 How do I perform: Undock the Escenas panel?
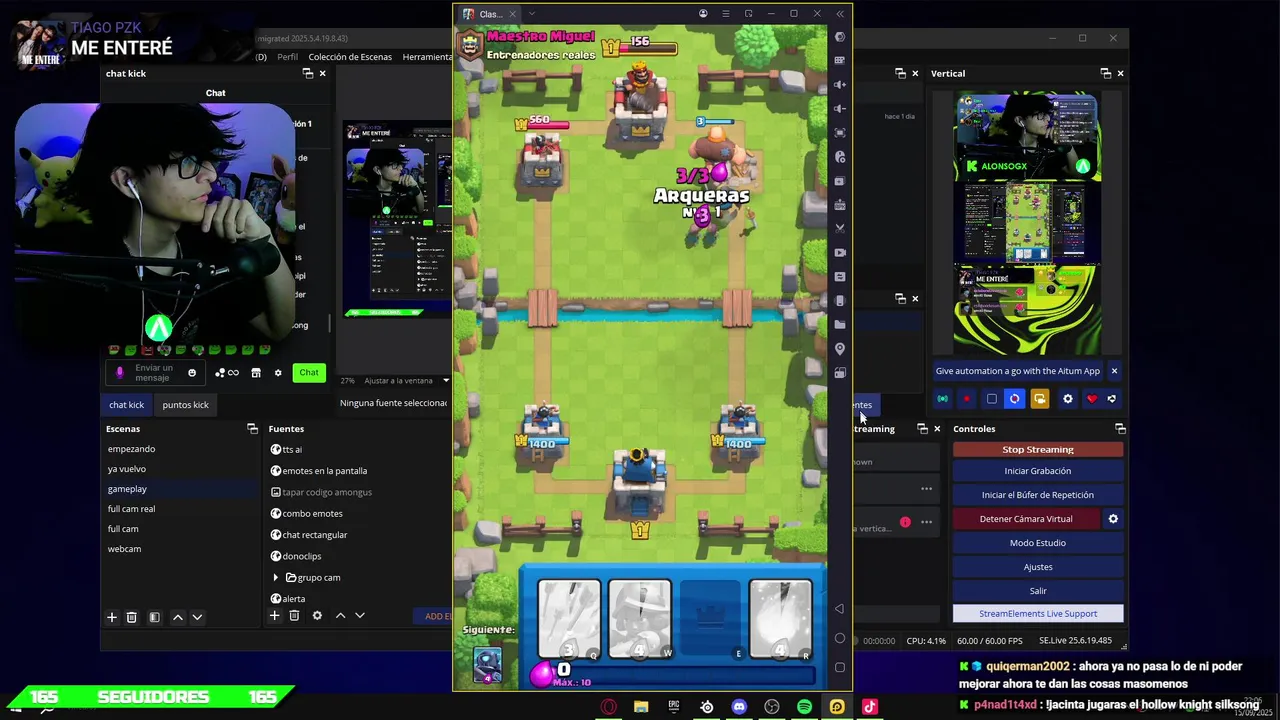(x=252, y=429)
